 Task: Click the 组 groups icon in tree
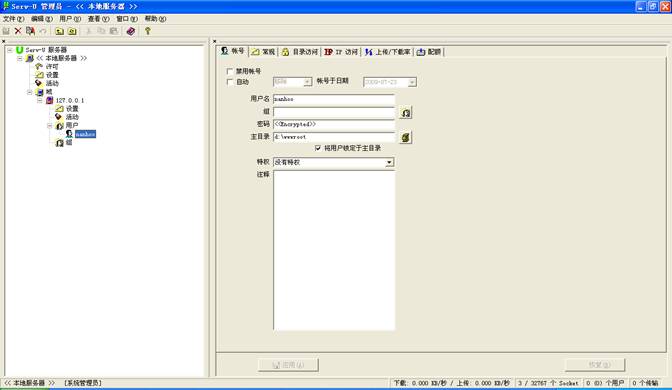pos(60,142)
